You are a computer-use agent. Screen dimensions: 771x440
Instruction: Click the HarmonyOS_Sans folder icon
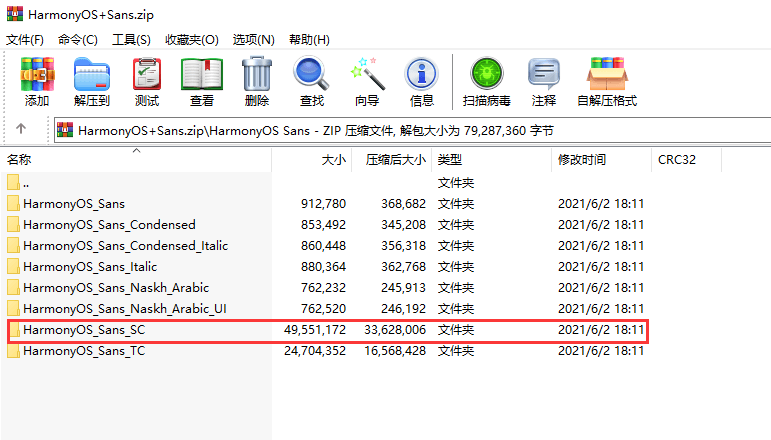click(13, 204)
